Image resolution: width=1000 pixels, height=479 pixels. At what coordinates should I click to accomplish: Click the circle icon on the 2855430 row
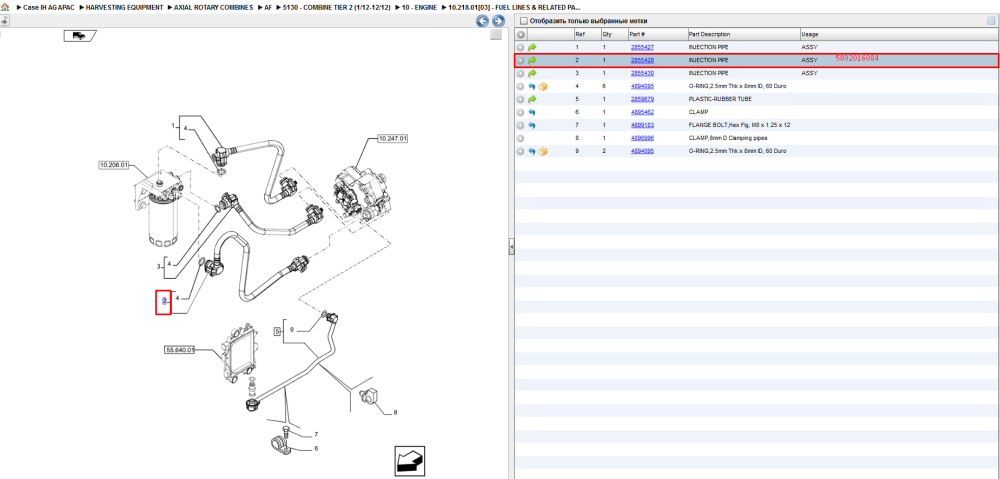point(520,73)
